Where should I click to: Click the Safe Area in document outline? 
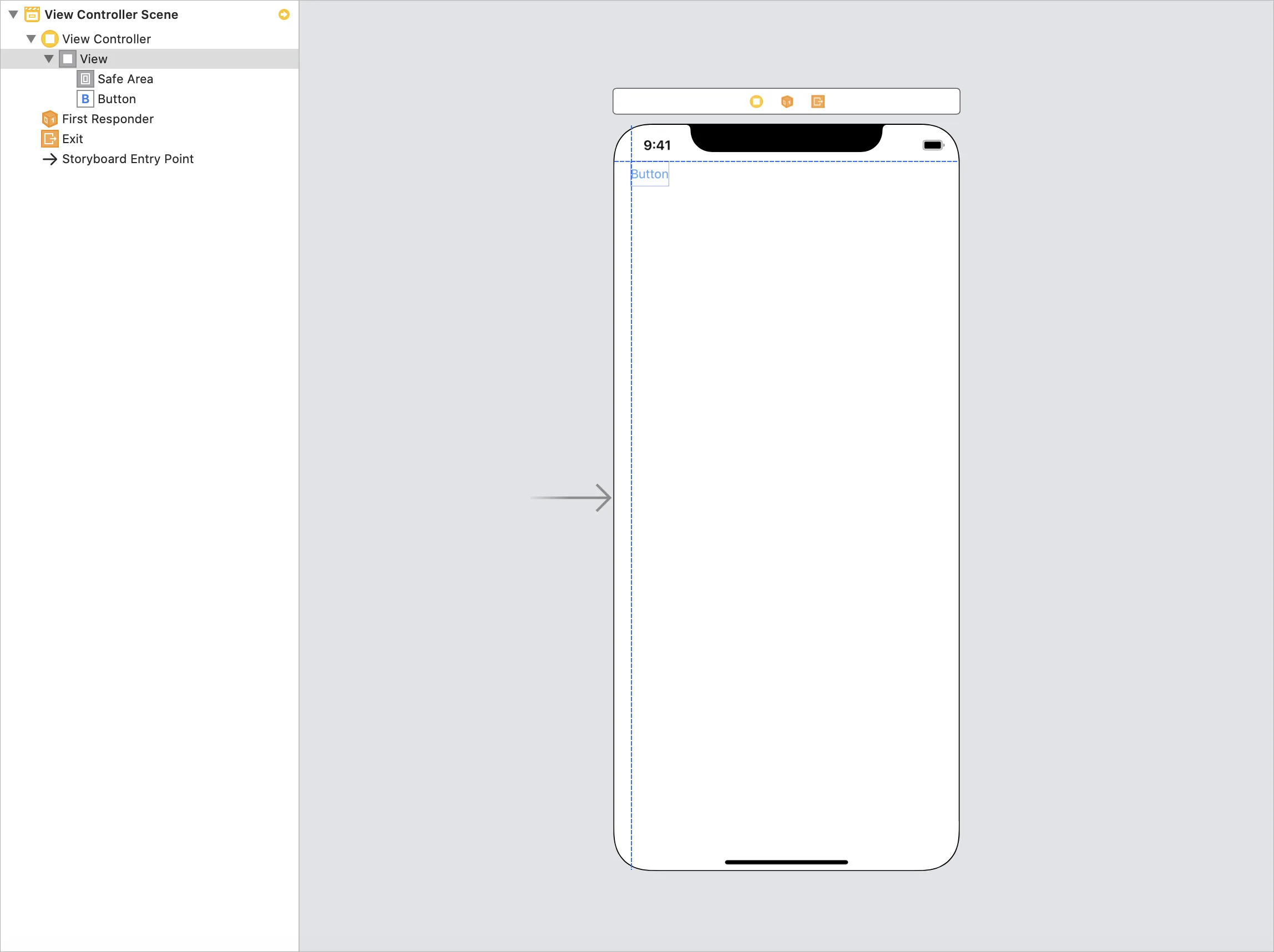pos(125,79)
